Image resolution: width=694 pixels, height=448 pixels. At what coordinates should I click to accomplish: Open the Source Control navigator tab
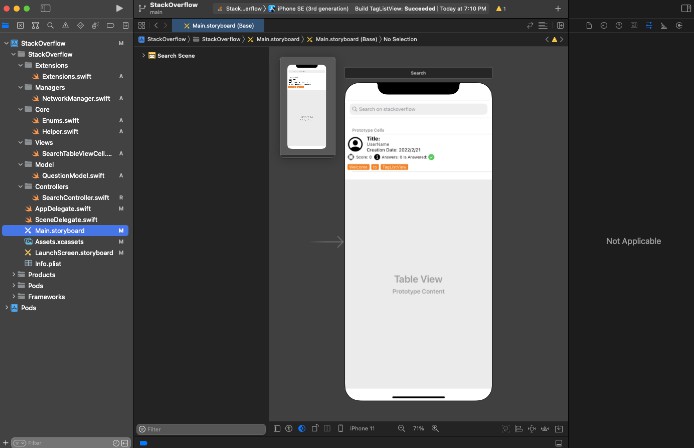pyautogui.click(x=18, y=25)
